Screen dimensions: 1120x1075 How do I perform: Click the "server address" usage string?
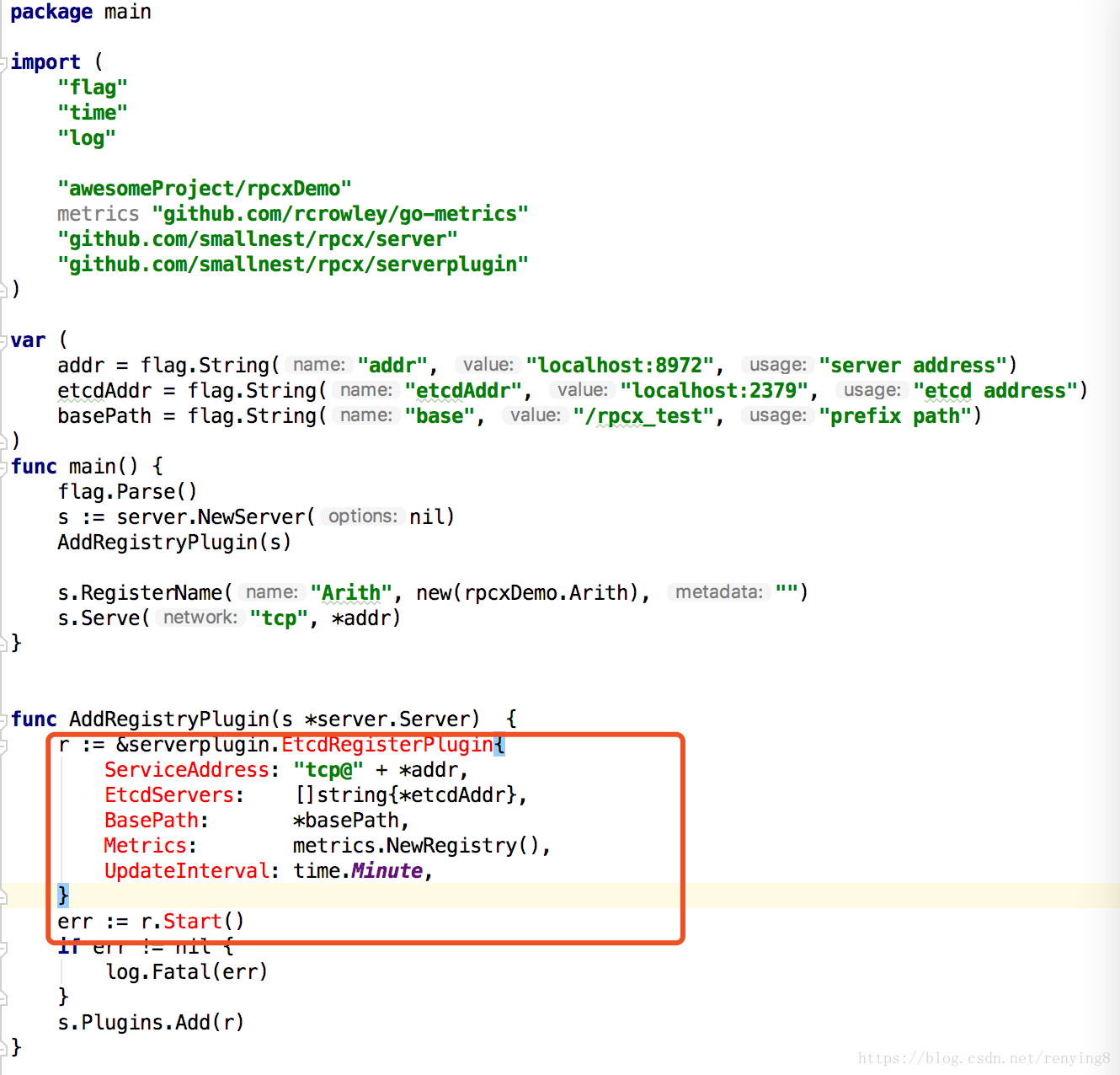coord(913,366)
